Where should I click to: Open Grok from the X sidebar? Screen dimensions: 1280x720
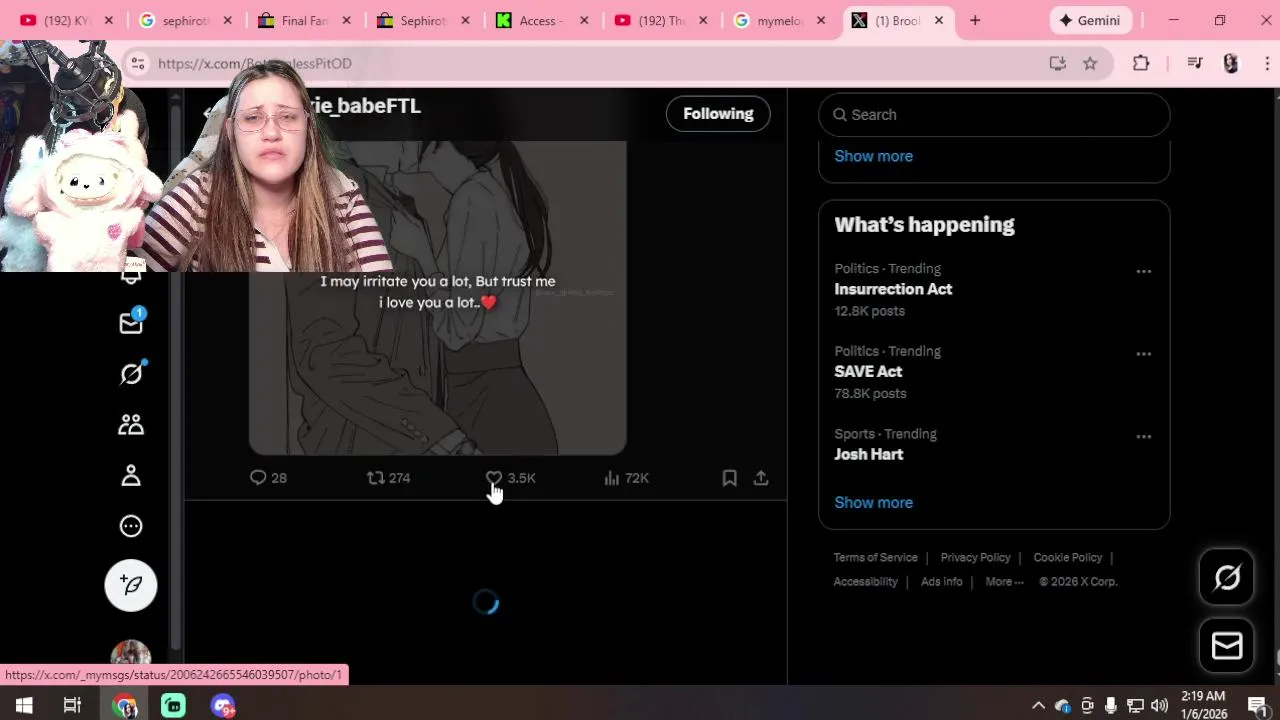click(131, 373)
